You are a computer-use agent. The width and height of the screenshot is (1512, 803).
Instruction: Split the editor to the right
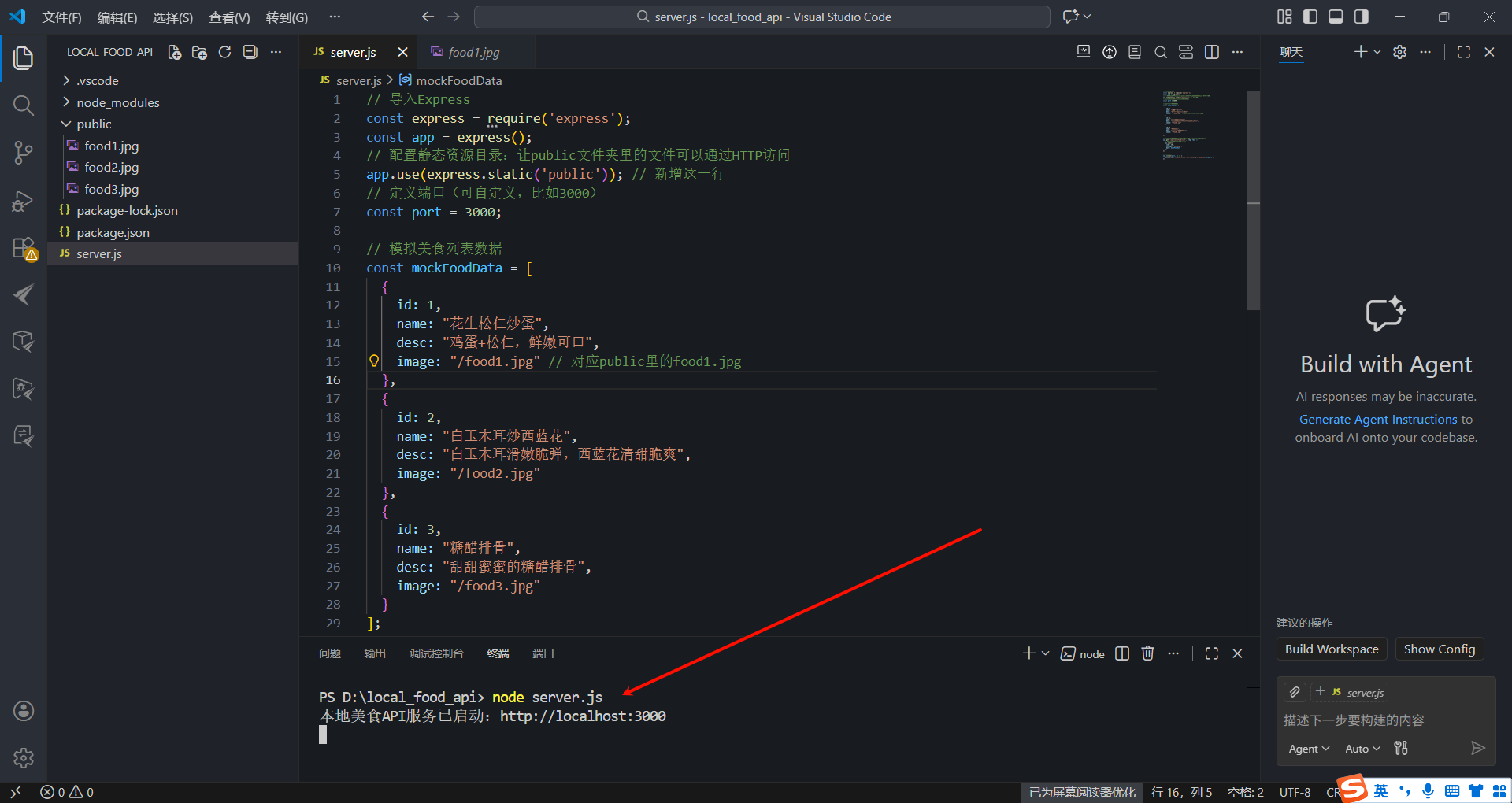coord(1212,52)
